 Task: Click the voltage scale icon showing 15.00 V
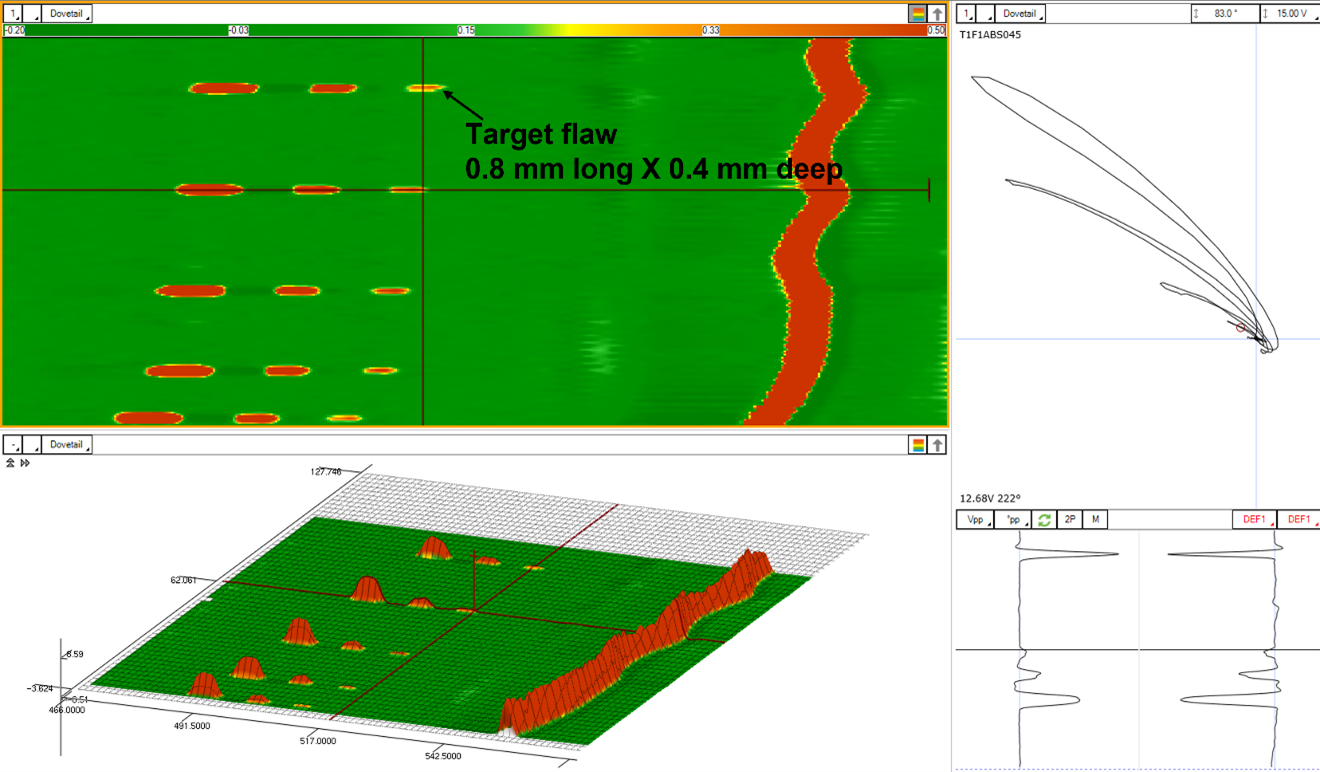click(1290, 13)
